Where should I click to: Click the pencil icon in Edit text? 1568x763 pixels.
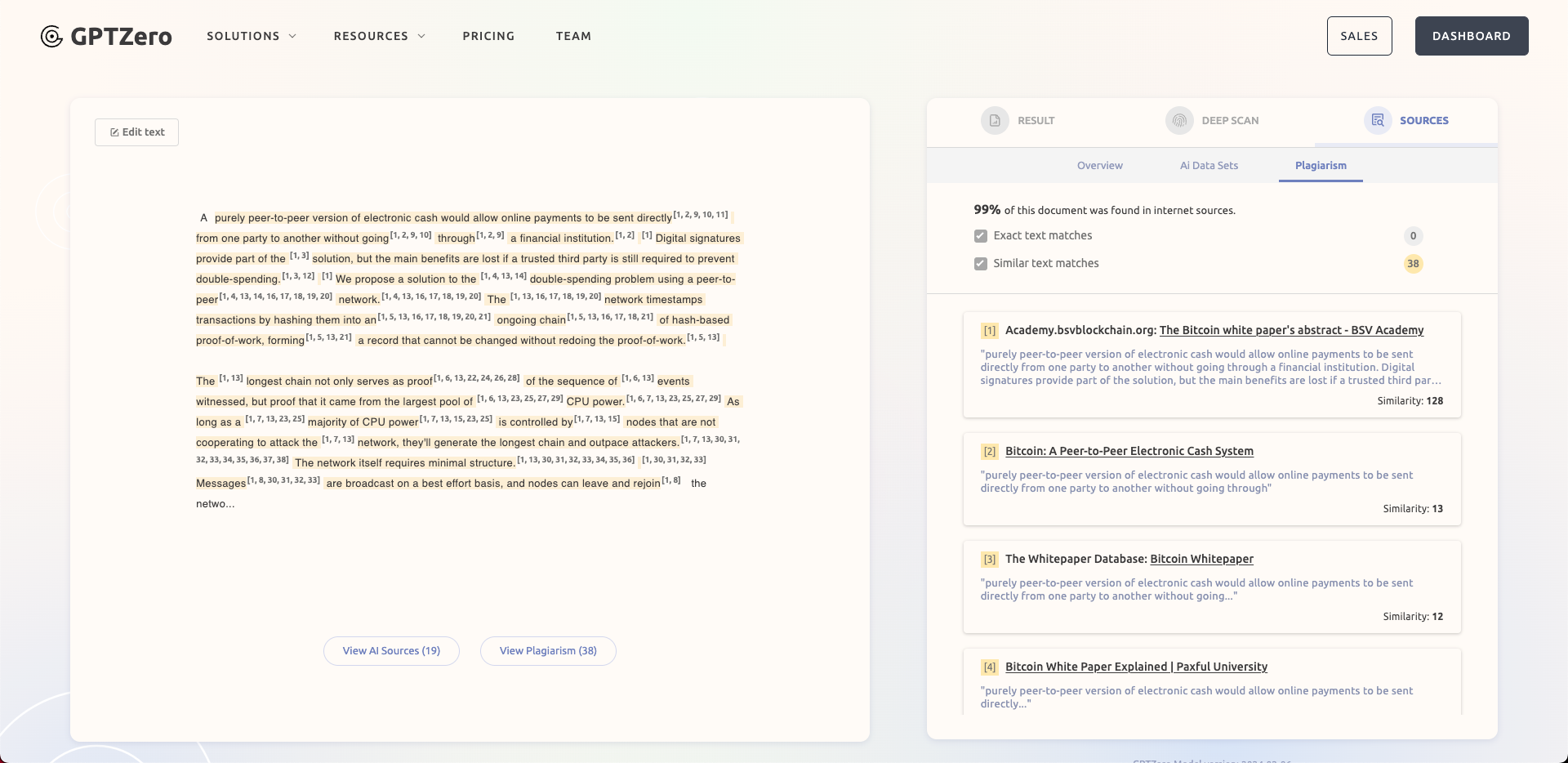coord(114,132)
